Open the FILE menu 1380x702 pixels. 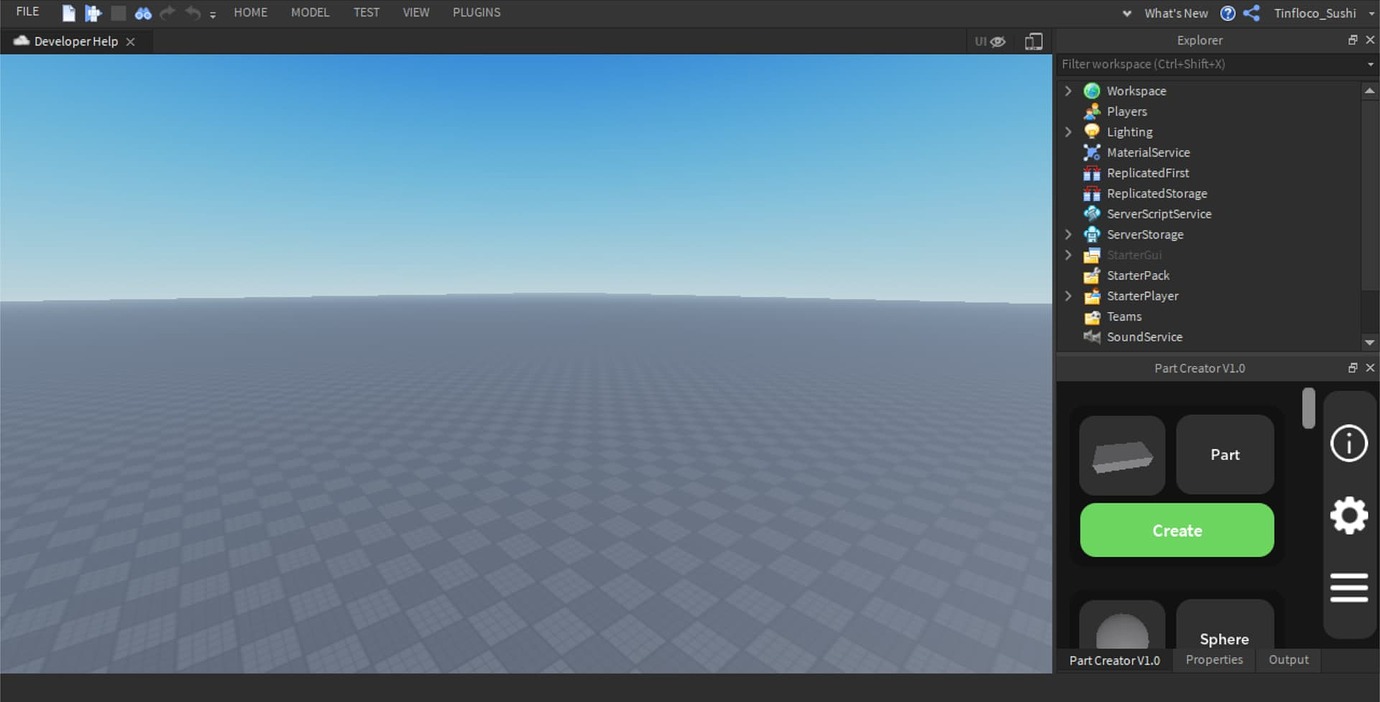click(x=28, y=12)
